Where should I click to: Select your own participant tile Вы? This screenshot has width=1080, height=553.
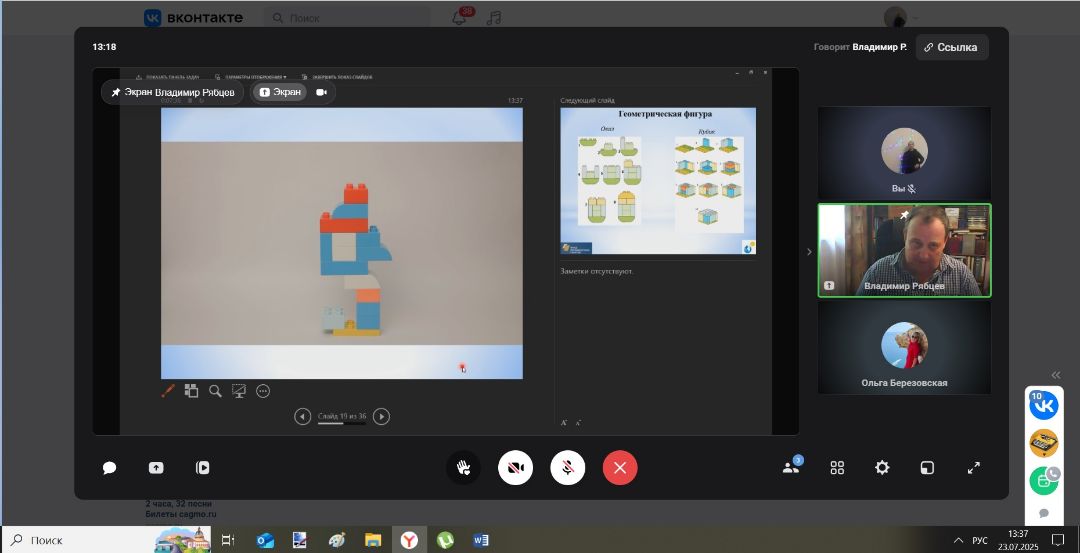tap(904, 154)
